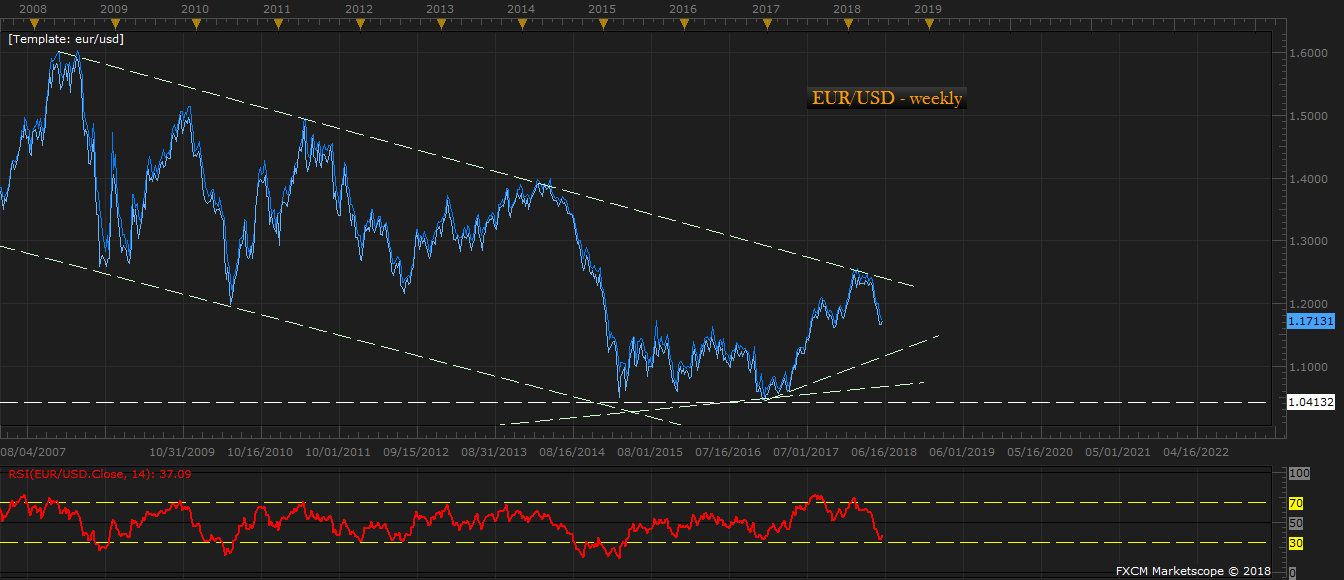
Task: Select the 2018 year marker triangle
Action: pyautogui.click(x=848, y=23)
